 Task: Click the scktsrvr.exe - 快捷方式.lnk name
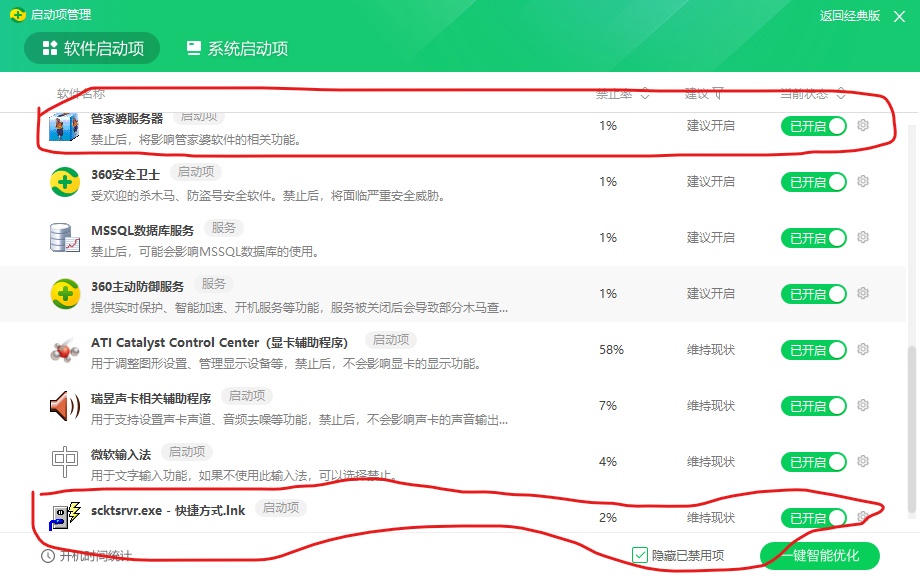(168, 510)
